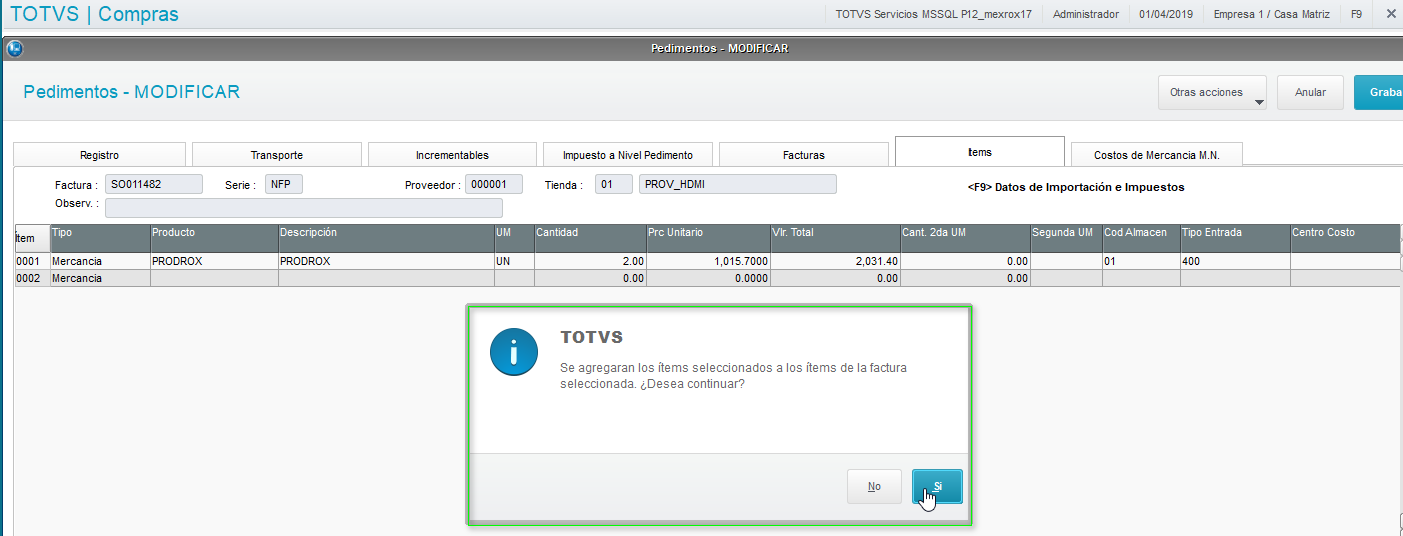Viewport: 1403px width, 536px height.
Task: Click Administrador user label in top bar
Action: pyautogui.click(x=1086, y=14)
